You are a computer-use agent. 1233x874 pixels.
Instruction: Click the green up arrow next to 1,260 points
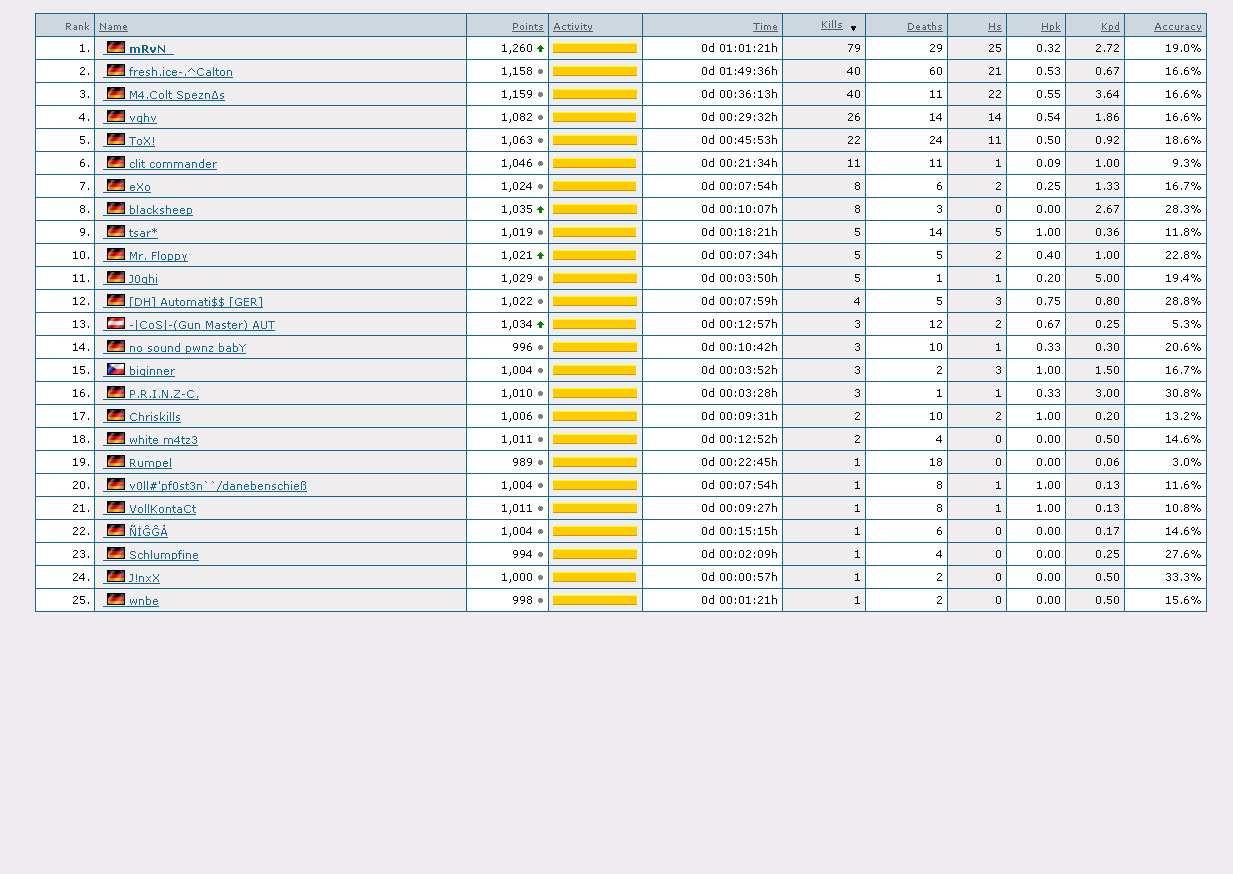(541, 48)
